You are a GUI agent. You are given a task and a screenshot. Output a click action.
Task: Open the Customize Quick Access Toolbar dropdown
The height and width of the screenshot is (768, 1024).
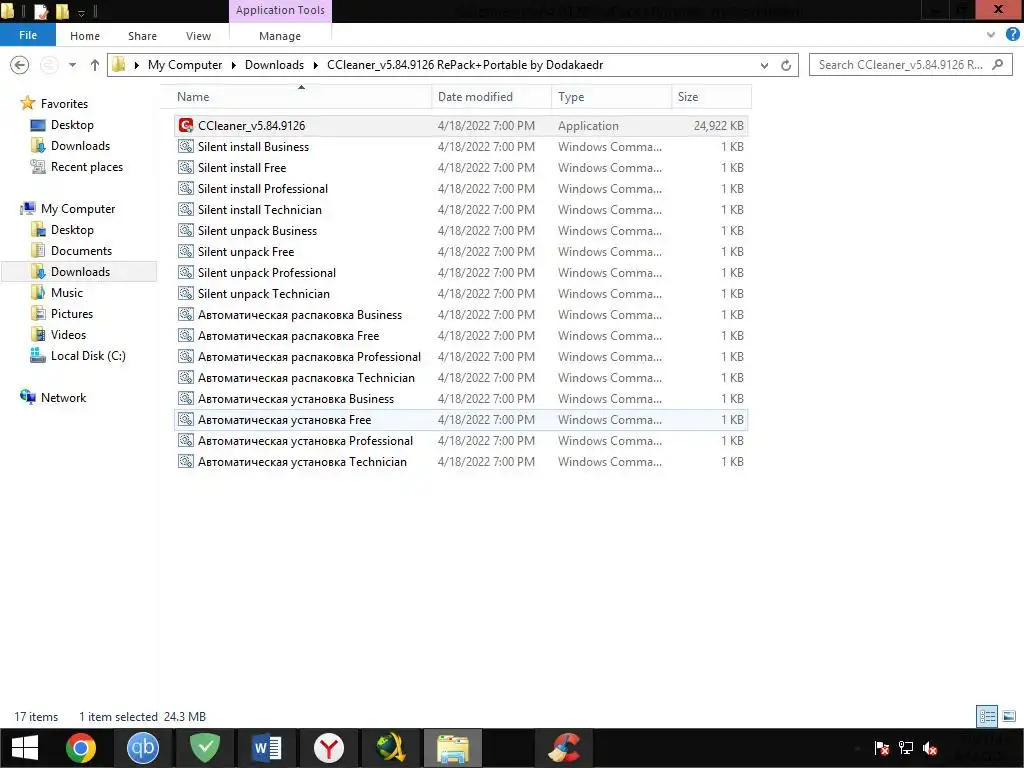tap(82, 12)
